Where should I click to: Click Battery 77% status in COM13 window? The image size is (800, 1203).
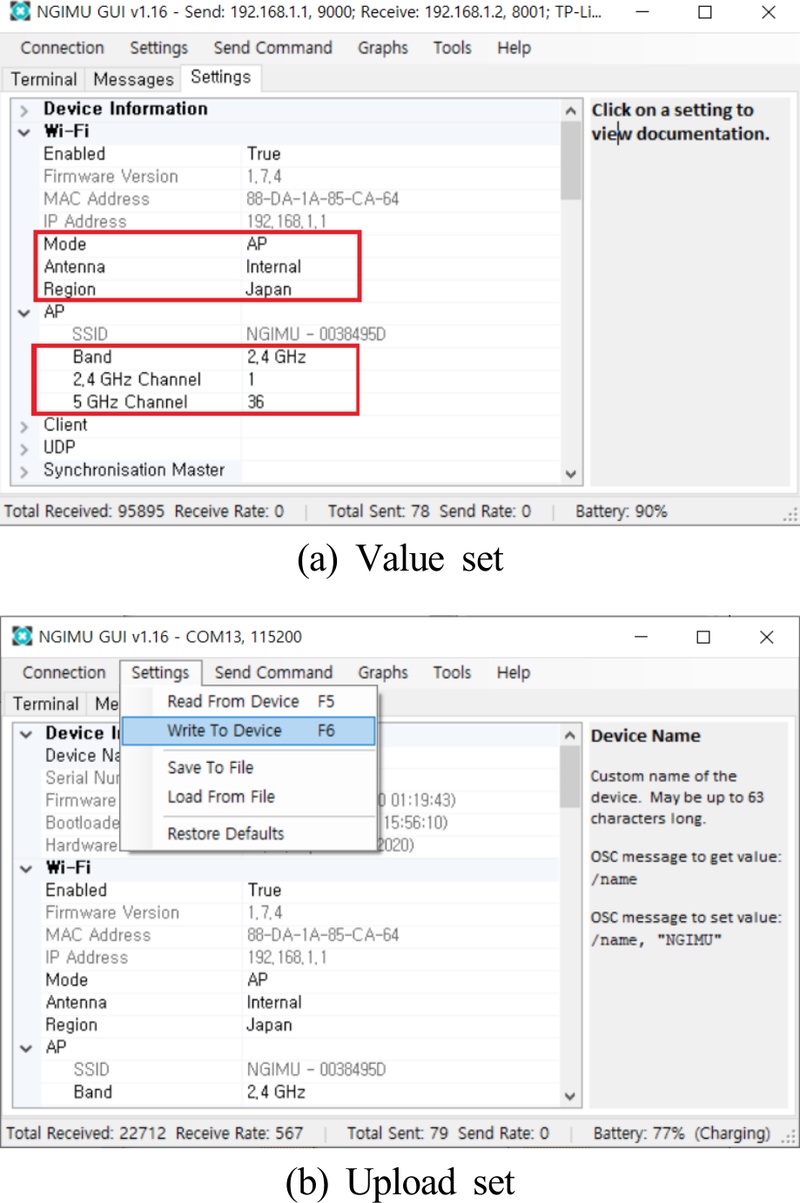tap(682, 1134)
